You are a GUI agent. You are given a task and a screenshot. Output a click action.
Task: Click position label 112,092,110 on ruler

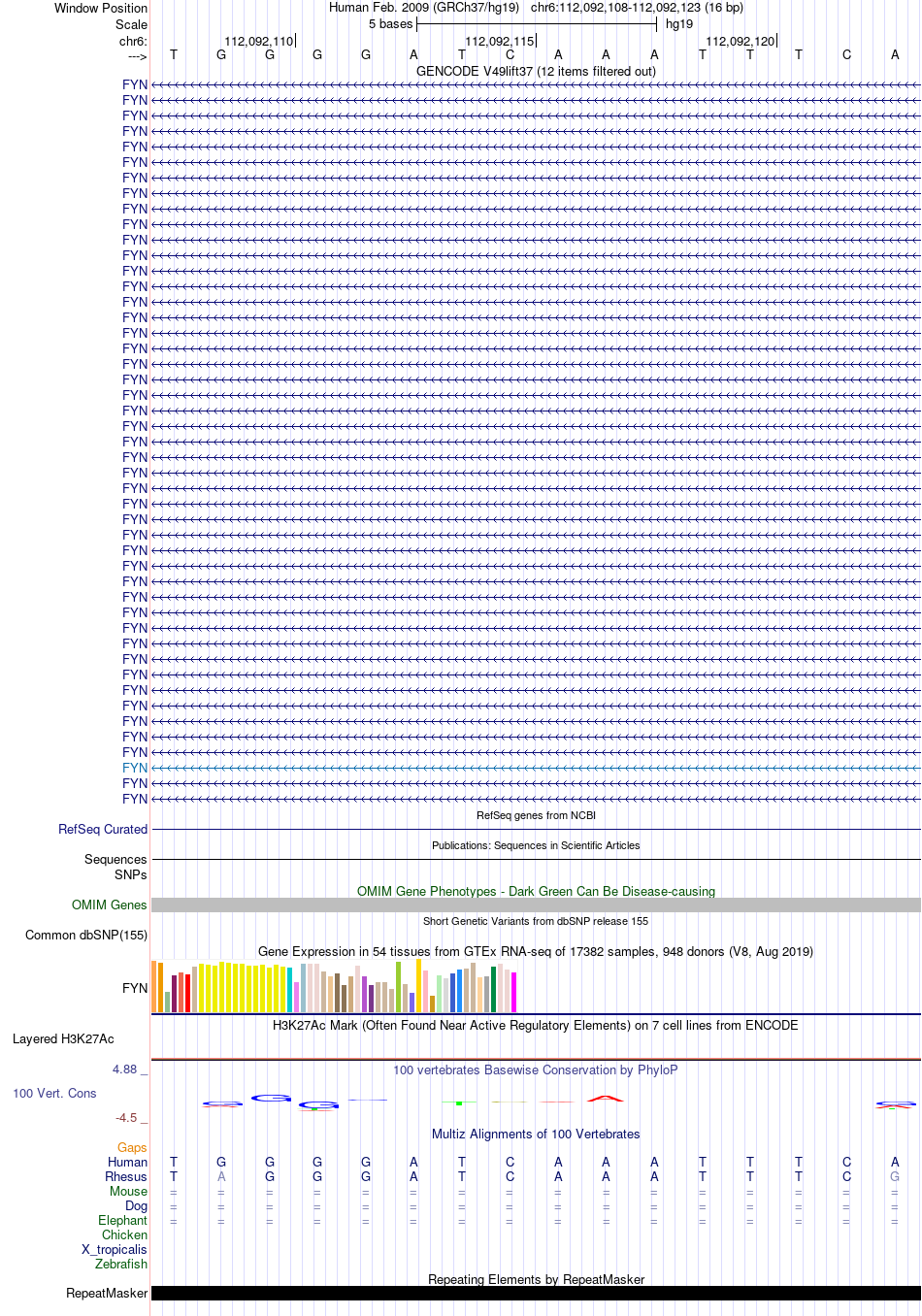tap(258, 42)
